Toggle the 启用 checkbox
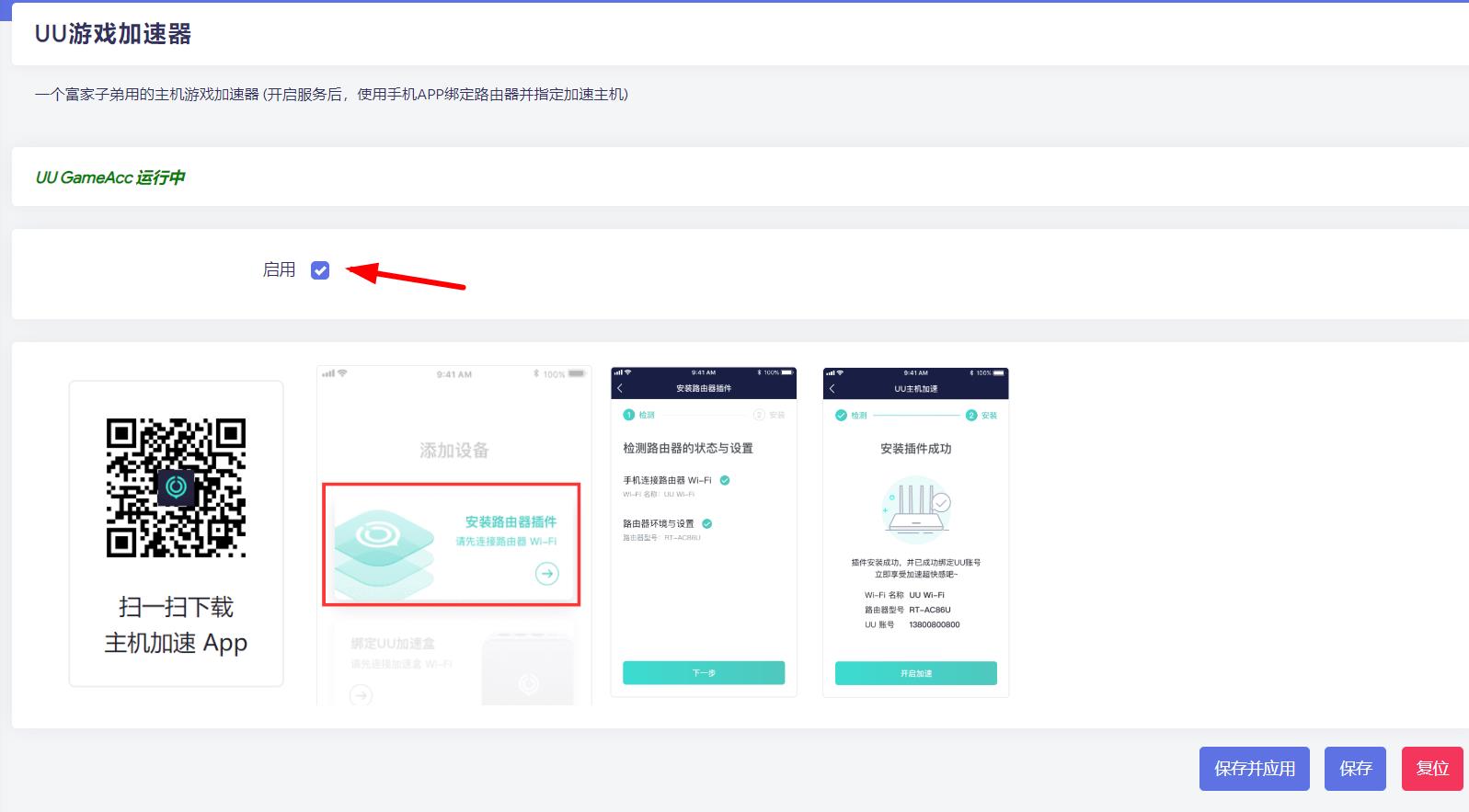Image resolution: width=1469 pixels, height=812 pixels. pos(320,270)
